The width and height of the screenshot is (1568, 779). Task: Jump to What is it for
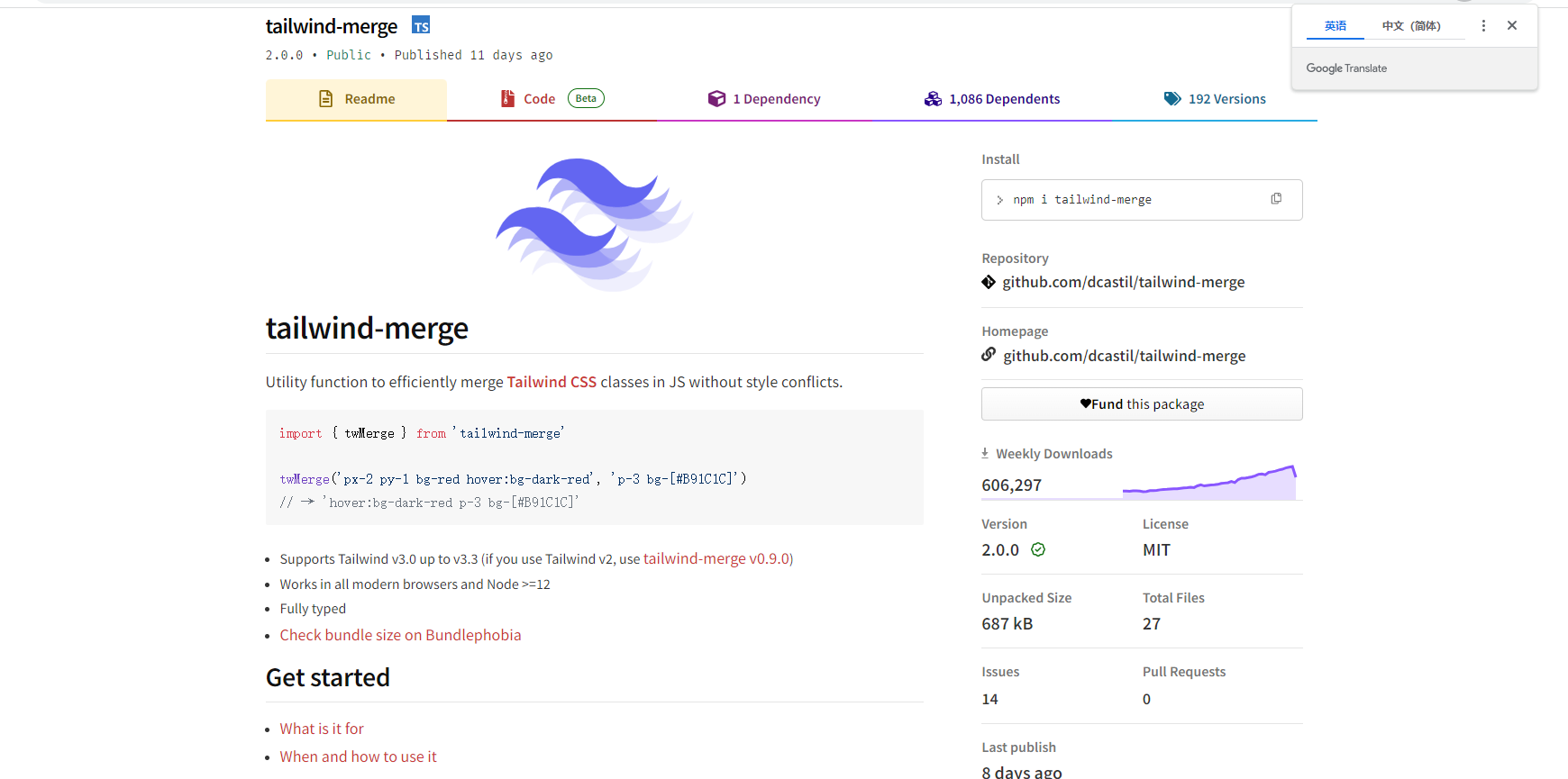pyautogui.click(x=322, y=729)
